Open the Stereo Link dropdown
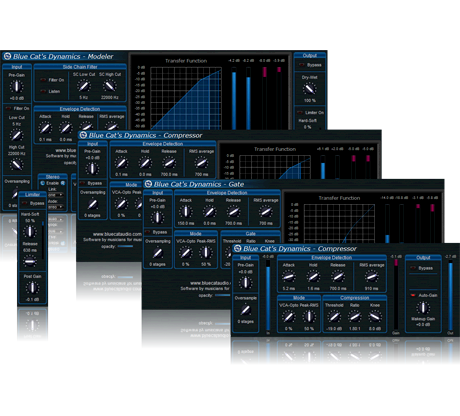 click(55, 195)
